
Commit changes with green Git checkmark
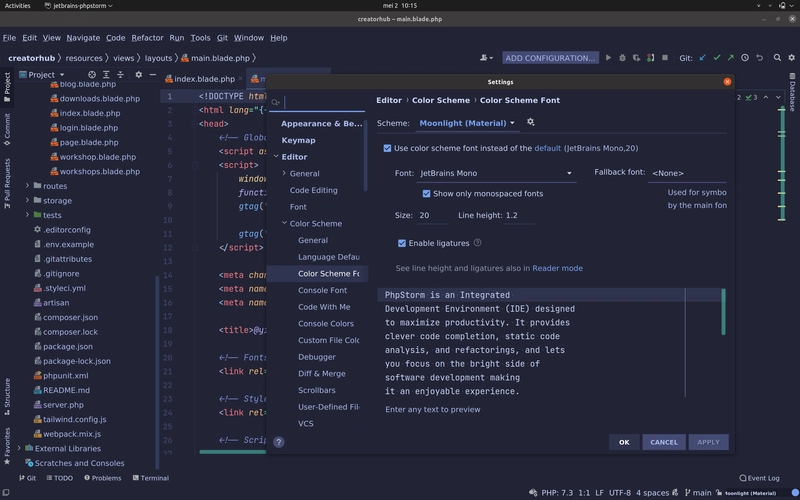point(717,58)
